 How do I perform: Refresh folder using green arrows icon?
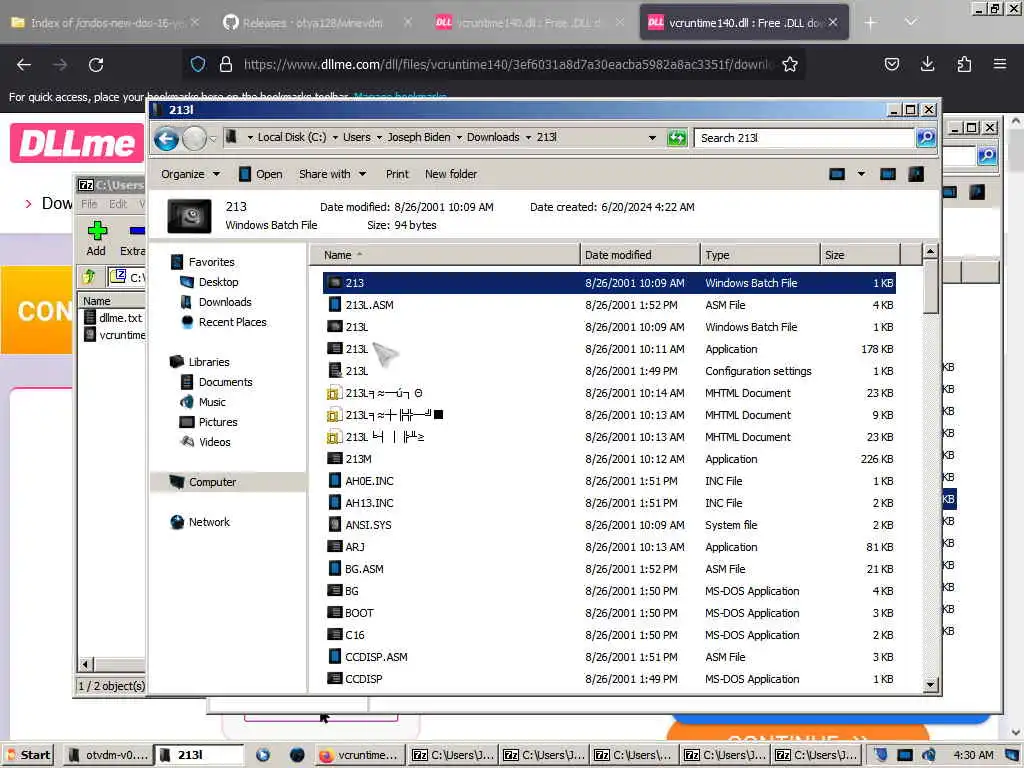pos(677,138)
